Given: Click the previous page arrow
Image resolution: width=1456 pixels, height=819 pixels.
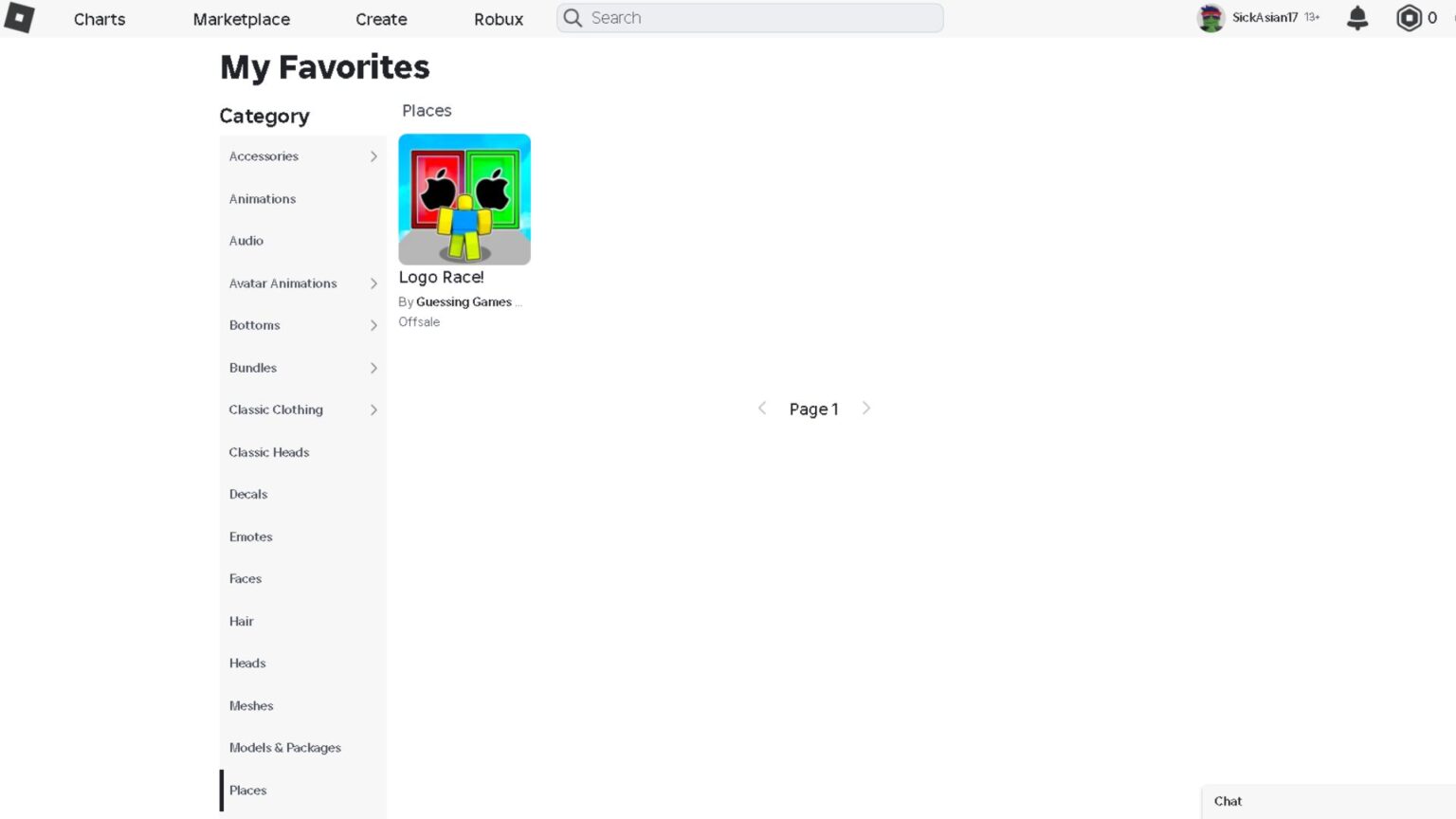Looking at the screenshot, I should pos(762,408).
